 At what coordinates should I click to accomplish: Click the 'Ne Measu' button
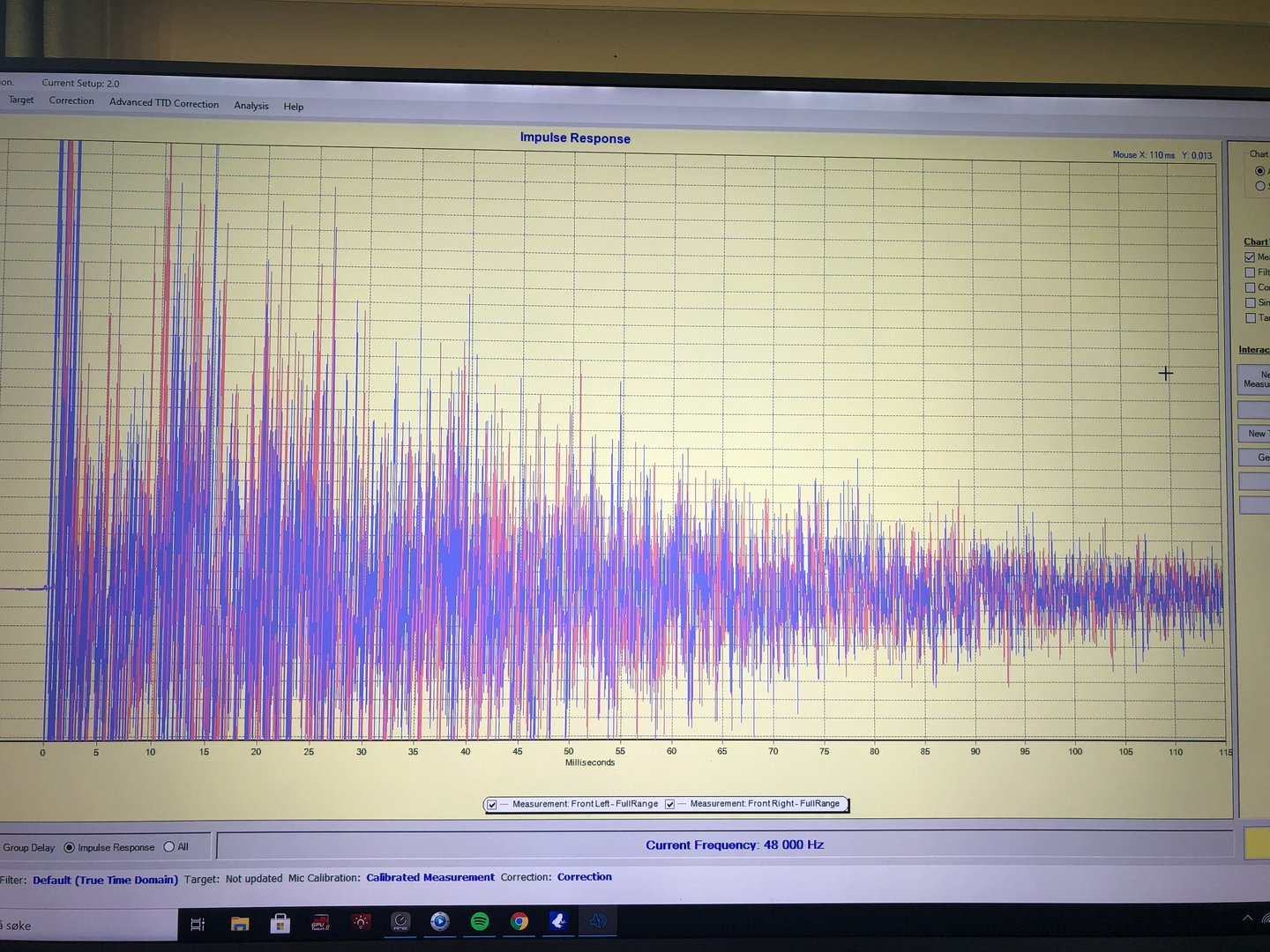point(1254,379)
